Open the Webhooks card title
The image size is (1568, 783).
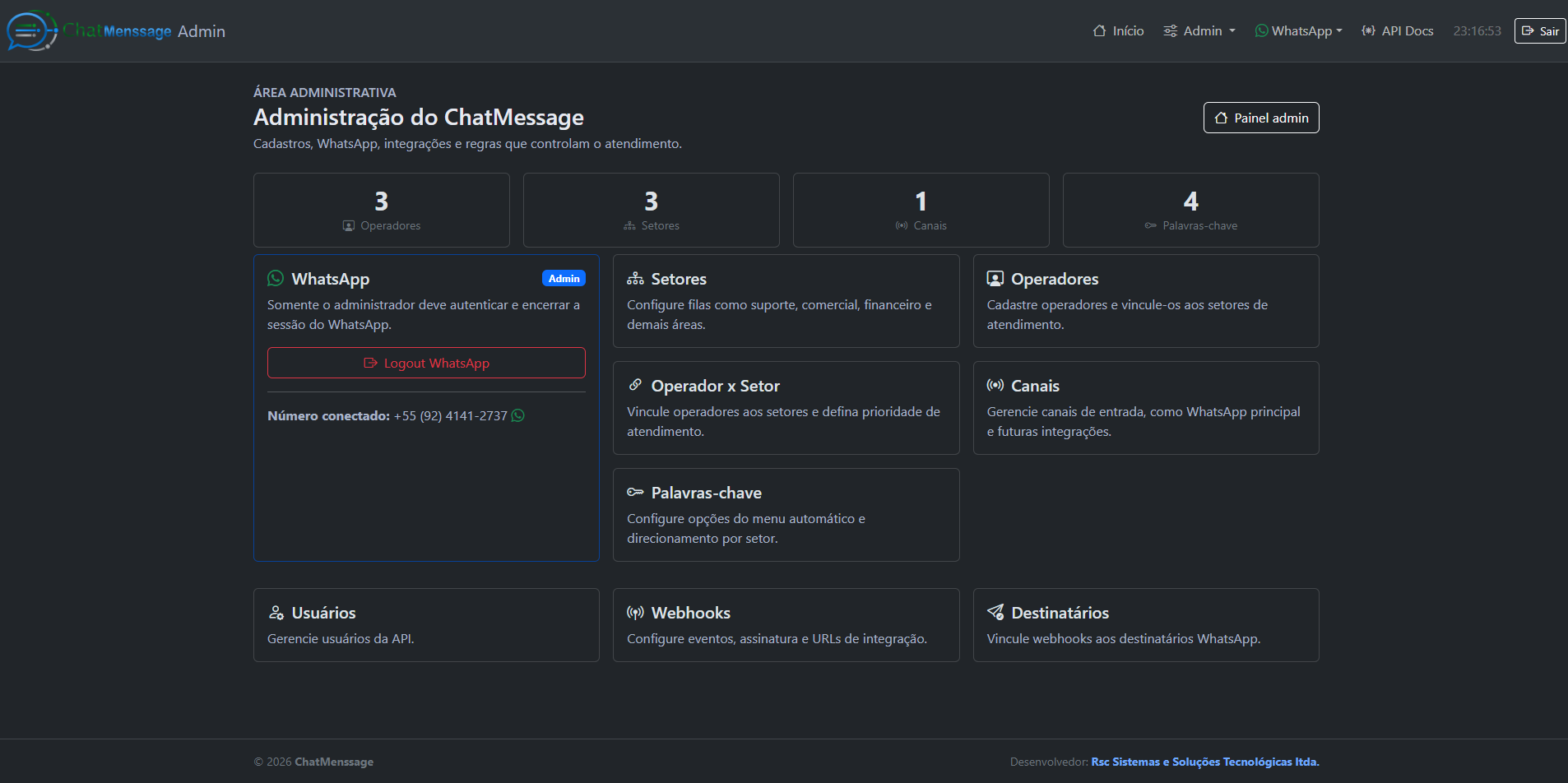coord(690,613)
